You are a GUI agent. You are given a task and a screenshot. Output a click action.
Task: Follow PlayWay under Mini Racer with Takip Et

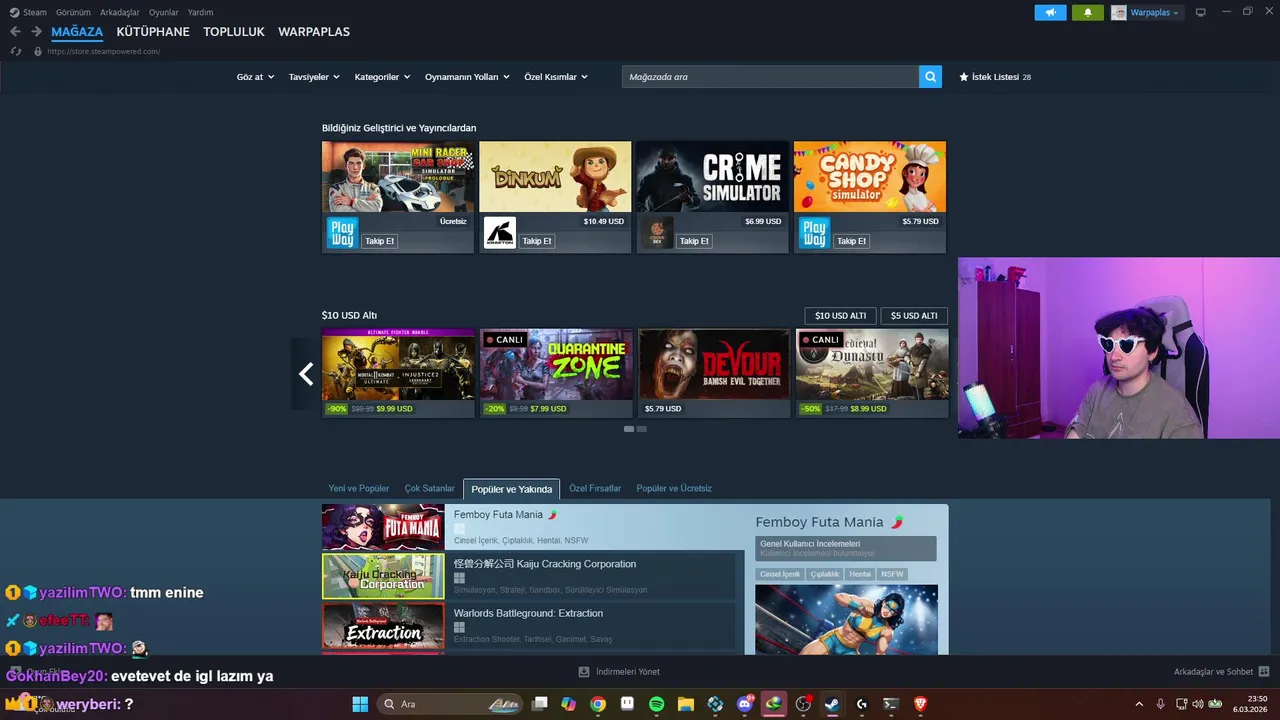pos(379,241)
